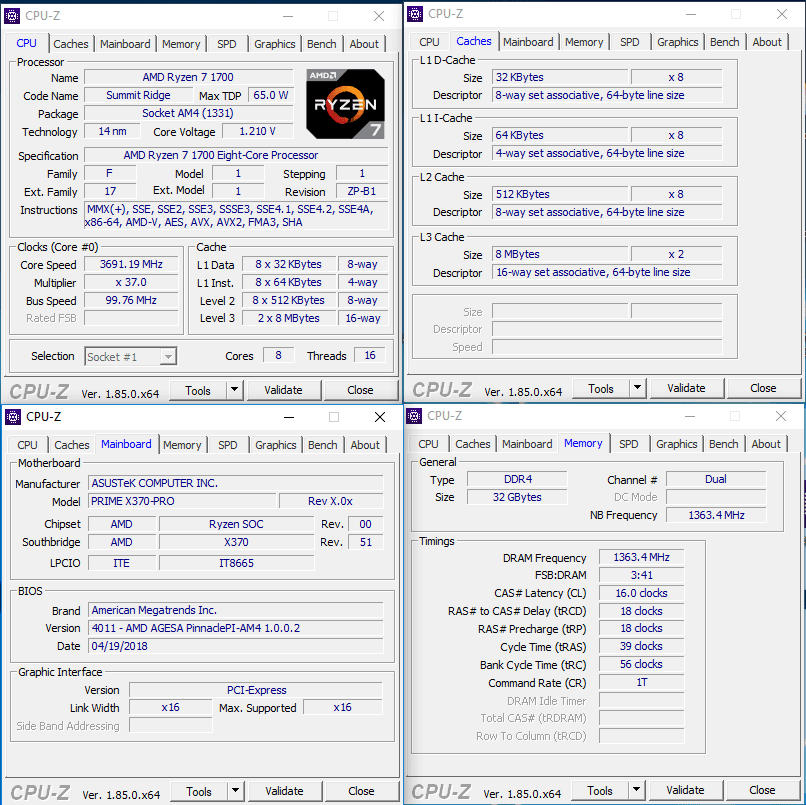Screen dimensions: 806x805
Task: Switch to Caches tab in the CPU window
Action: click(71, 44)
